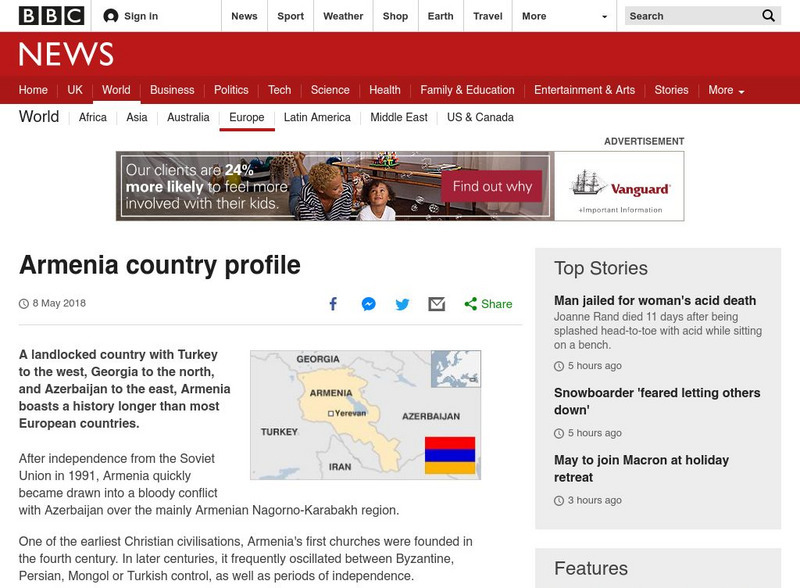Select Entertainment & Arts section
The image size is (800, 588).
[x=585, y=90]
